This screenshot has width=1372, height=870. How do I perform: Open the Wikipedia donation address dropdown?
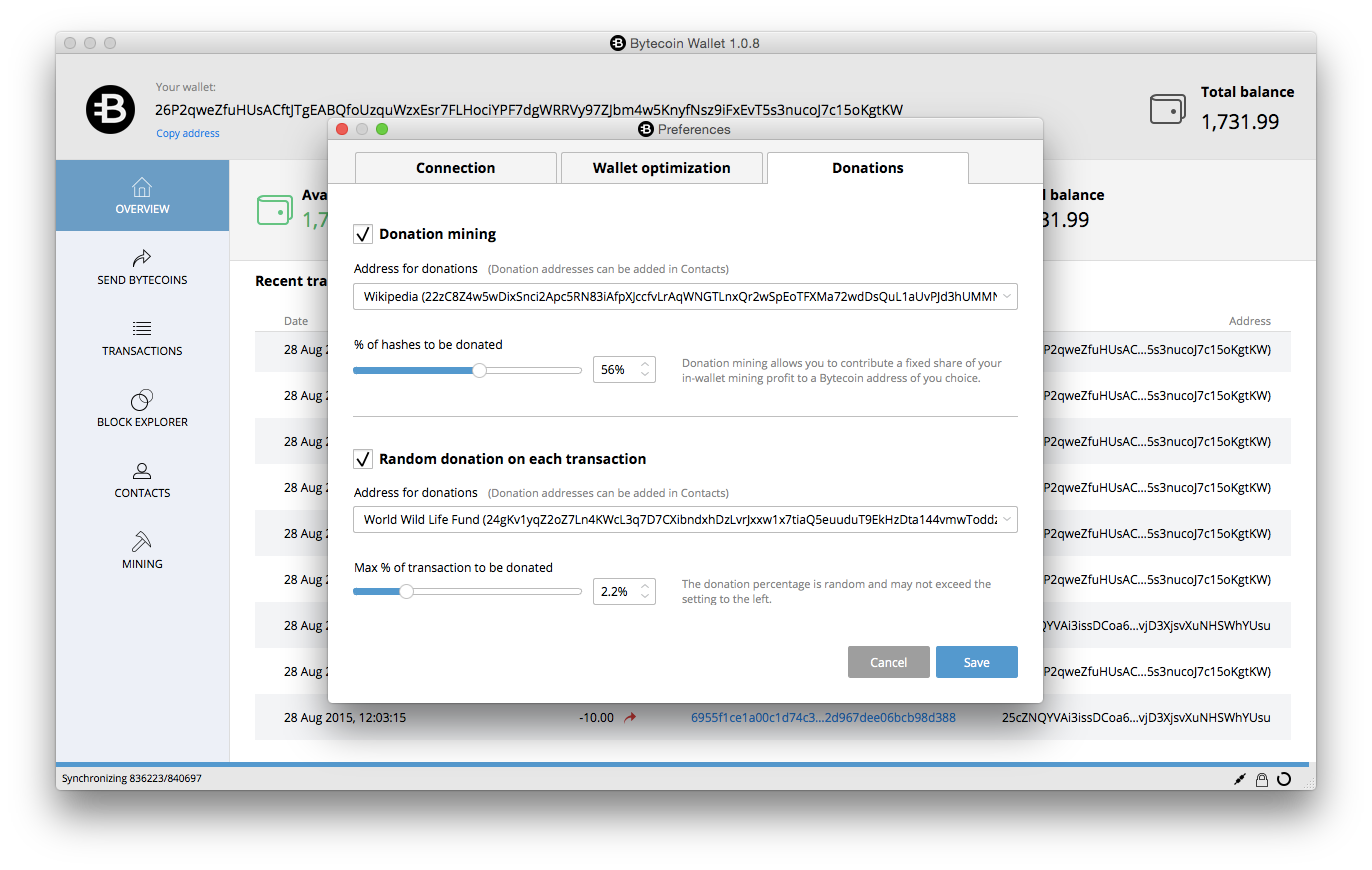coord(685,296)
